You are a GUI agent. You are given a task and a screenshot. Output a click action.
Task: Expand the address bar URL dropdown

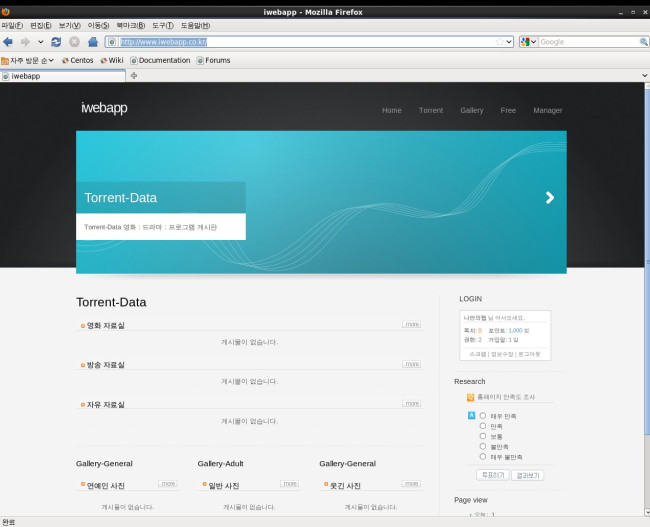[509, 42]
